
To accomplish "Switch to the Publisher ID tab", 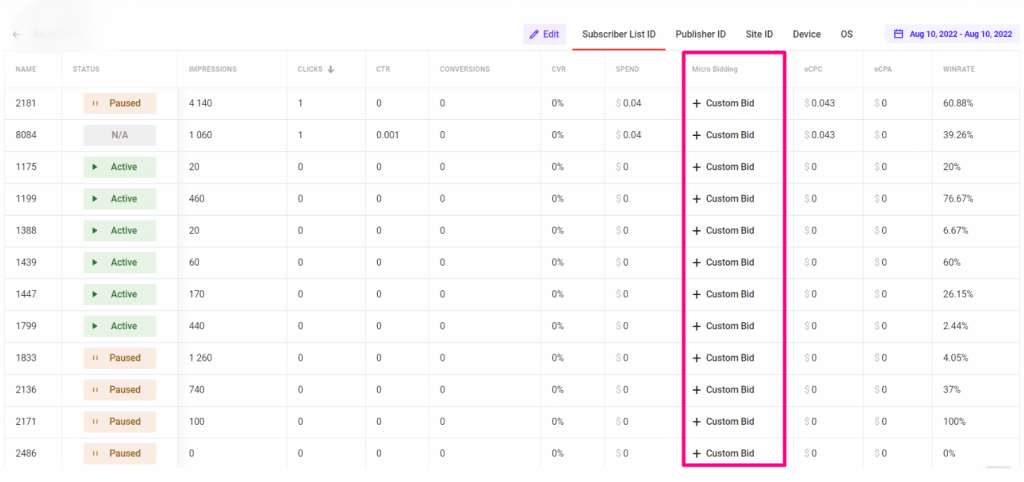I will tap(701, 34).
